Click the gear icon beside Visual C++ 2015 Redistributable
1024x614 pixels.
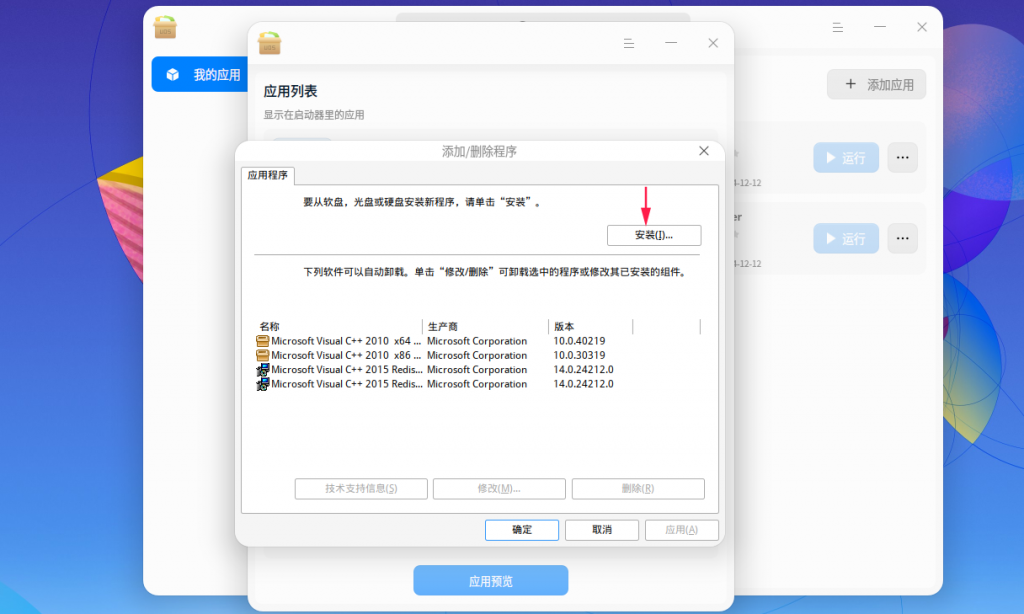261,369
